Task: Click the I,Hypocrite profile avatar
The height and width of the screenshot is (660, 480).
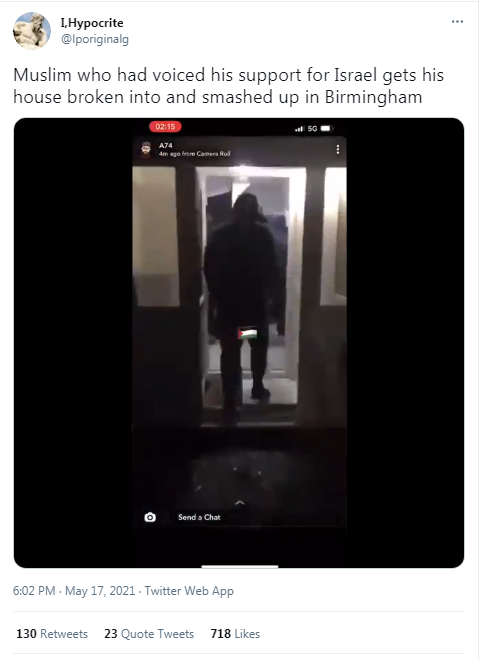Action: (x=32, y=31)
